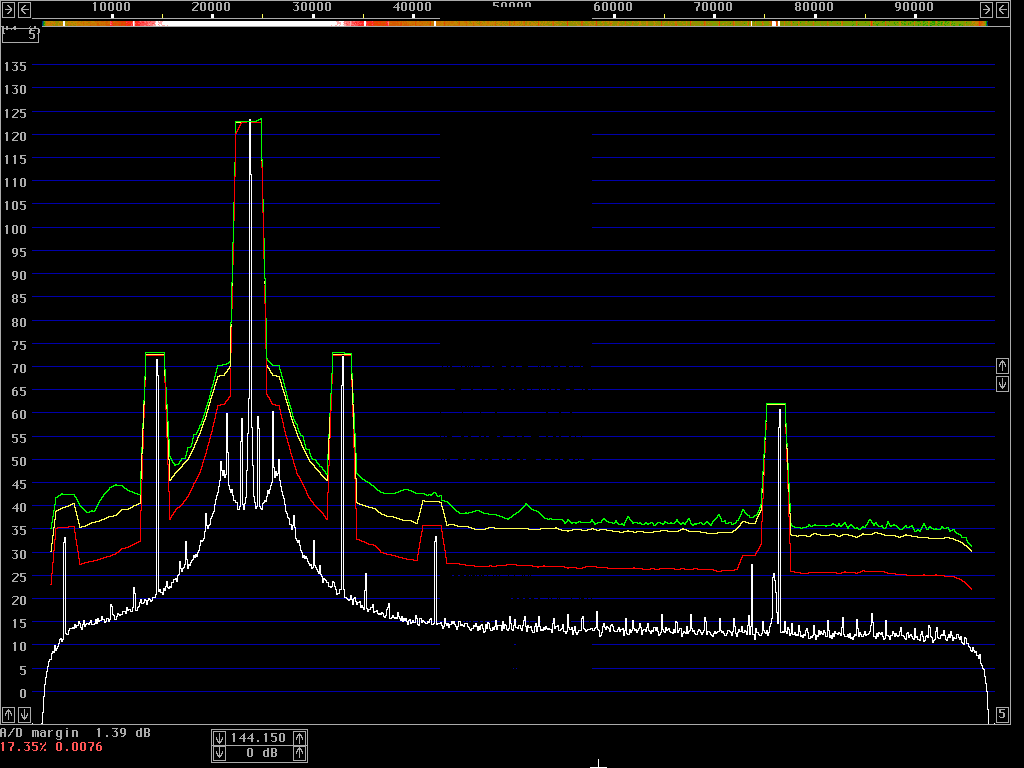Screen dimensions: 1024x768
Task: Click the 75 dB scale label
Action: coord(19,345)
